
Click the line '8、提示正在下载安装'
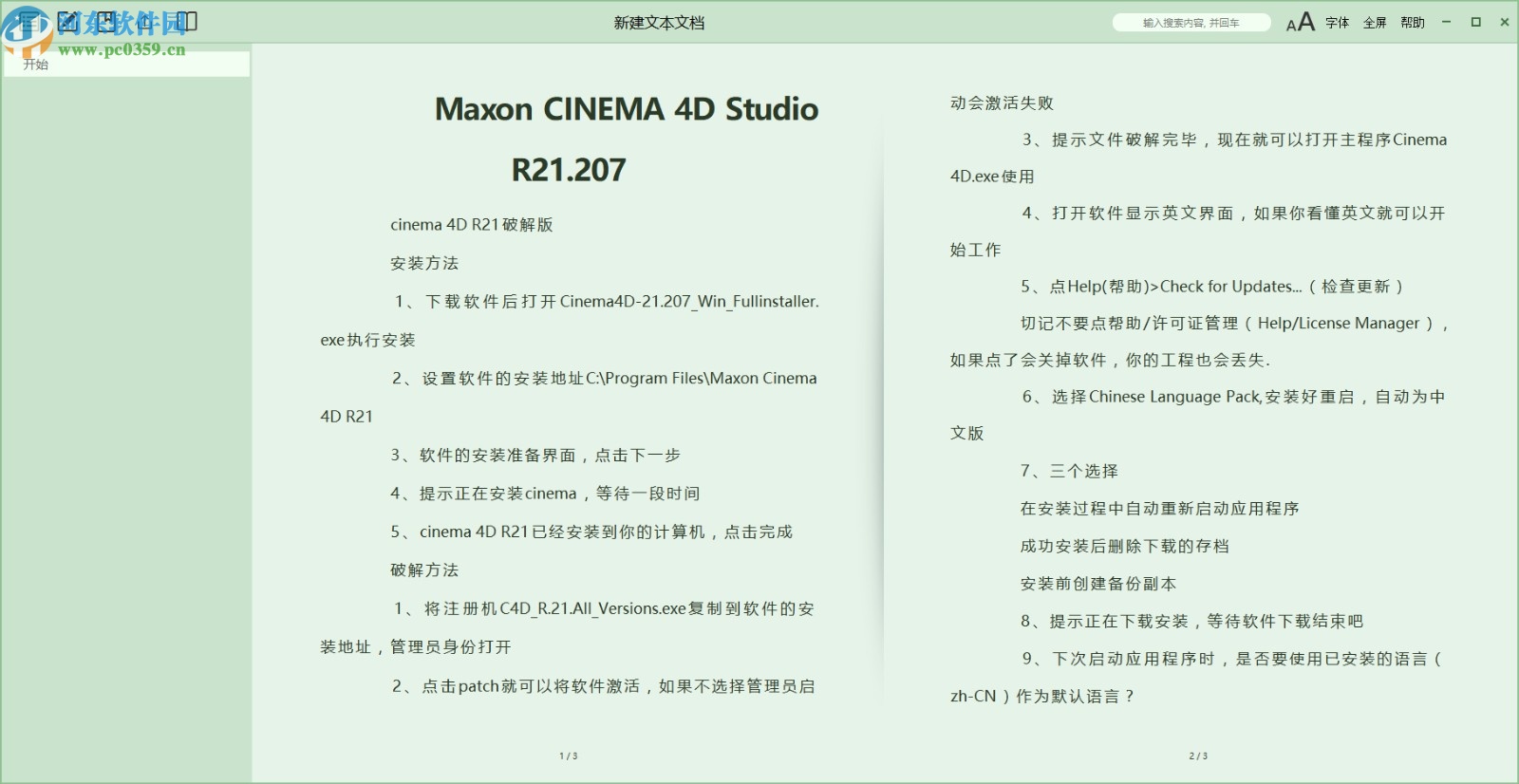coord(1191,621)
